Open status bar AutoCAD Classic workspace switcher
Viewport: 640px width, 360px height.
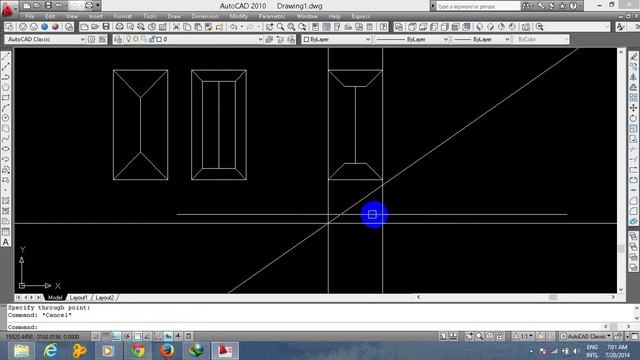(x=586, y=336)
